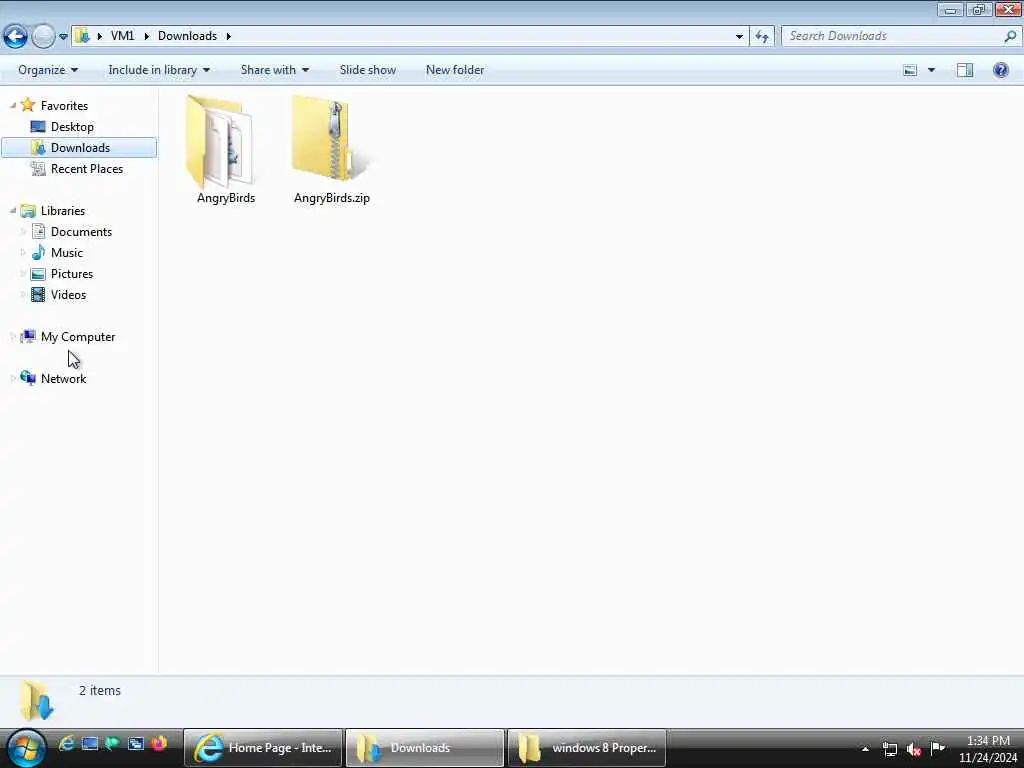Expand the Network node
1024x768 pixels.
[12, 379]
